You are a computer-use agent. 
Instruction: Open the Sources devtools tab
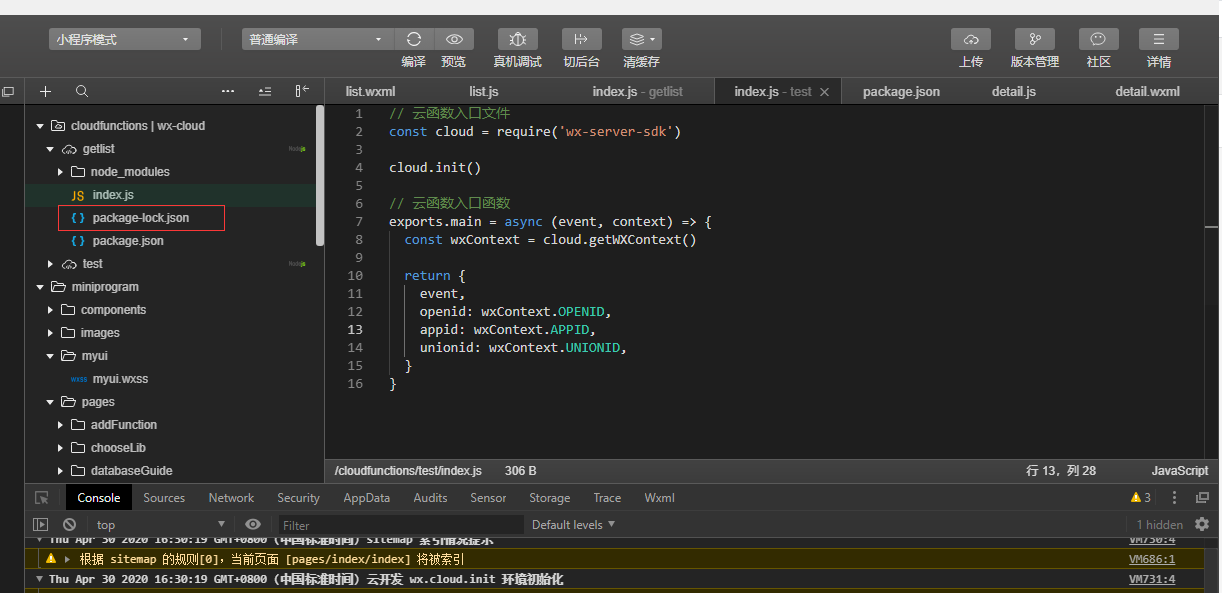(x=164, y=498)
